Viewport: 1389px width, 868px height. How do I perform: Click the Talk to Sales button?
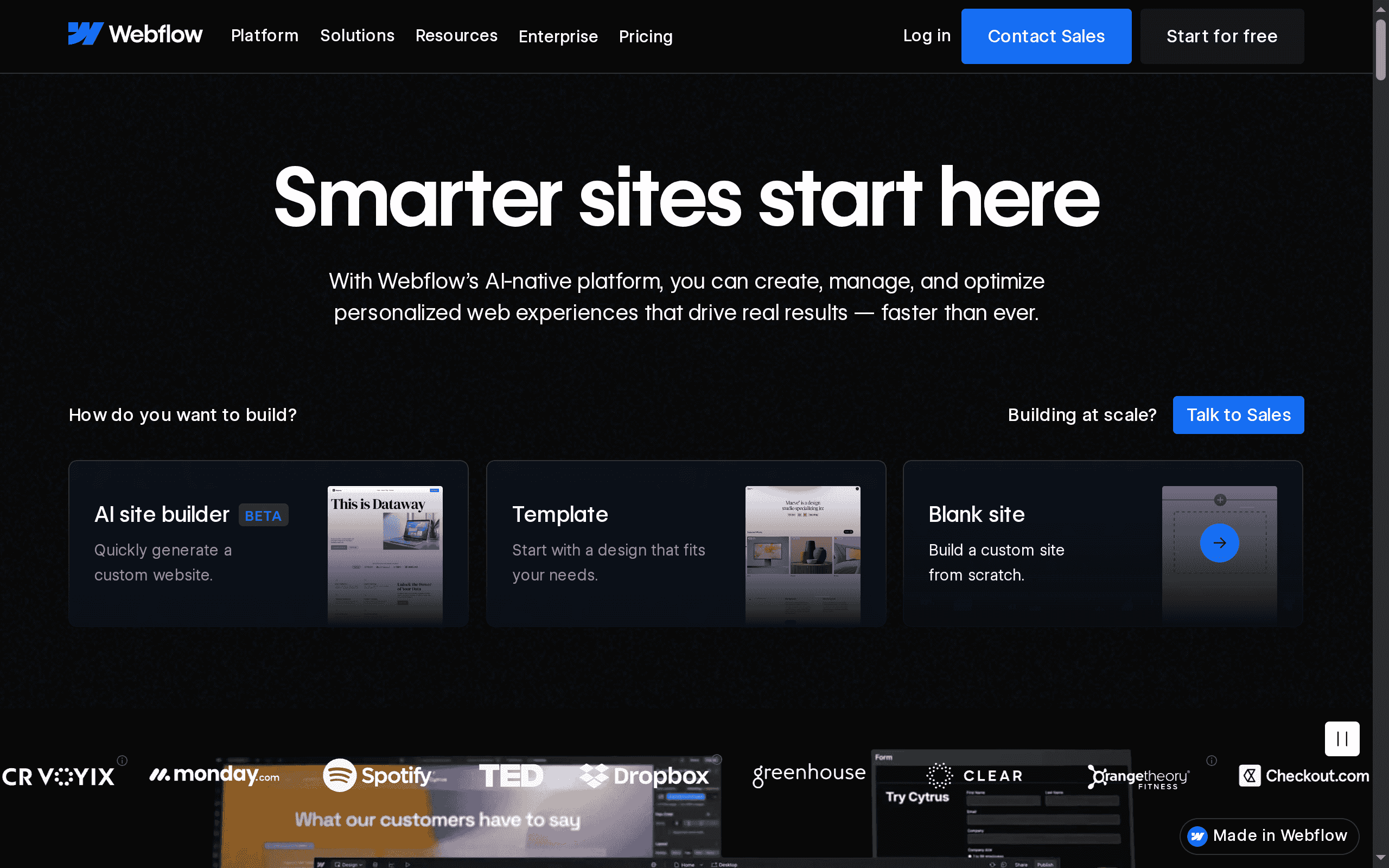click(1238, 414)
